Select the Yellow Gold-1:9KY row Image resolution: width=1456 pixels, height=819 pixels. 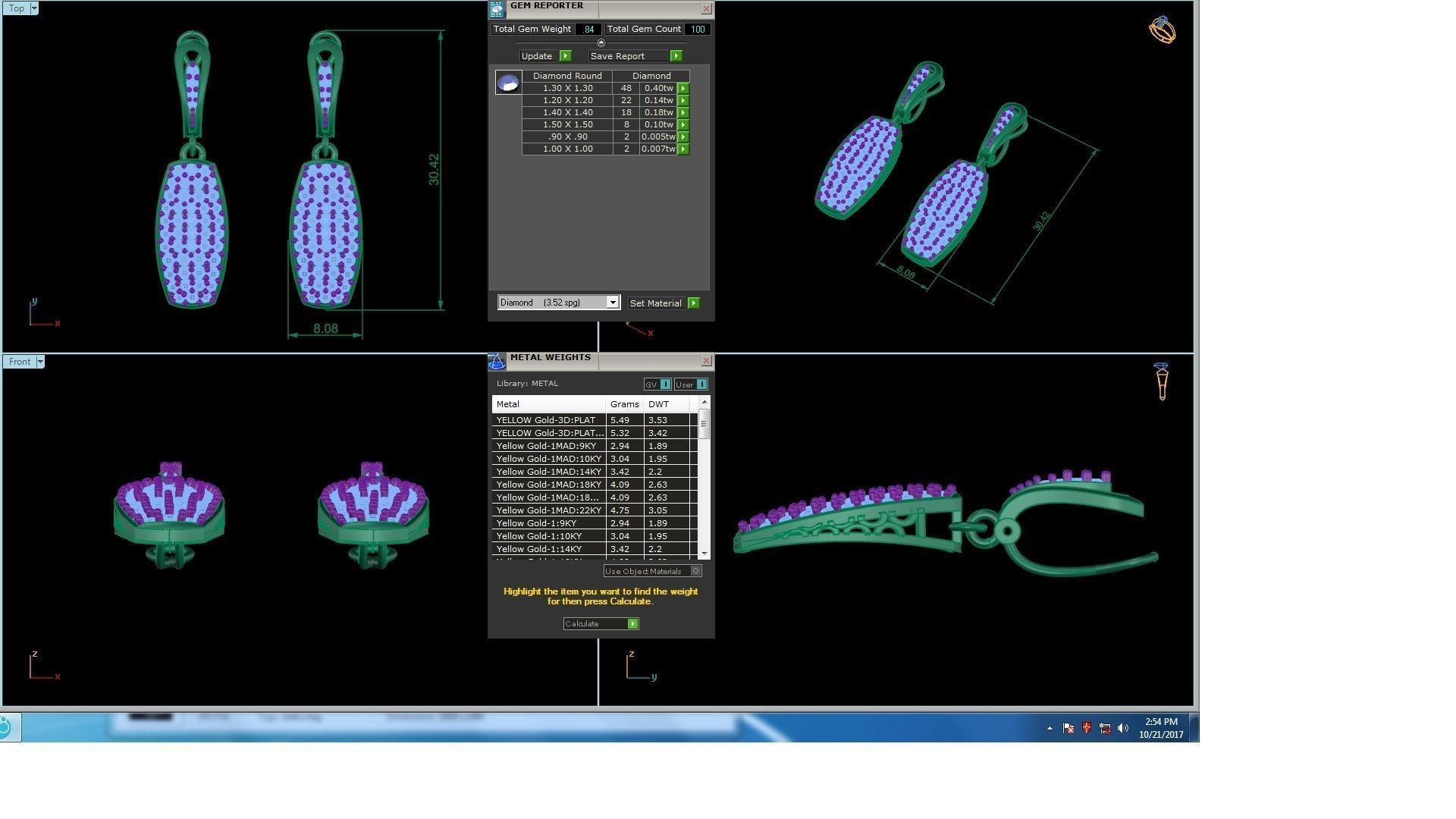click(595, 523)
